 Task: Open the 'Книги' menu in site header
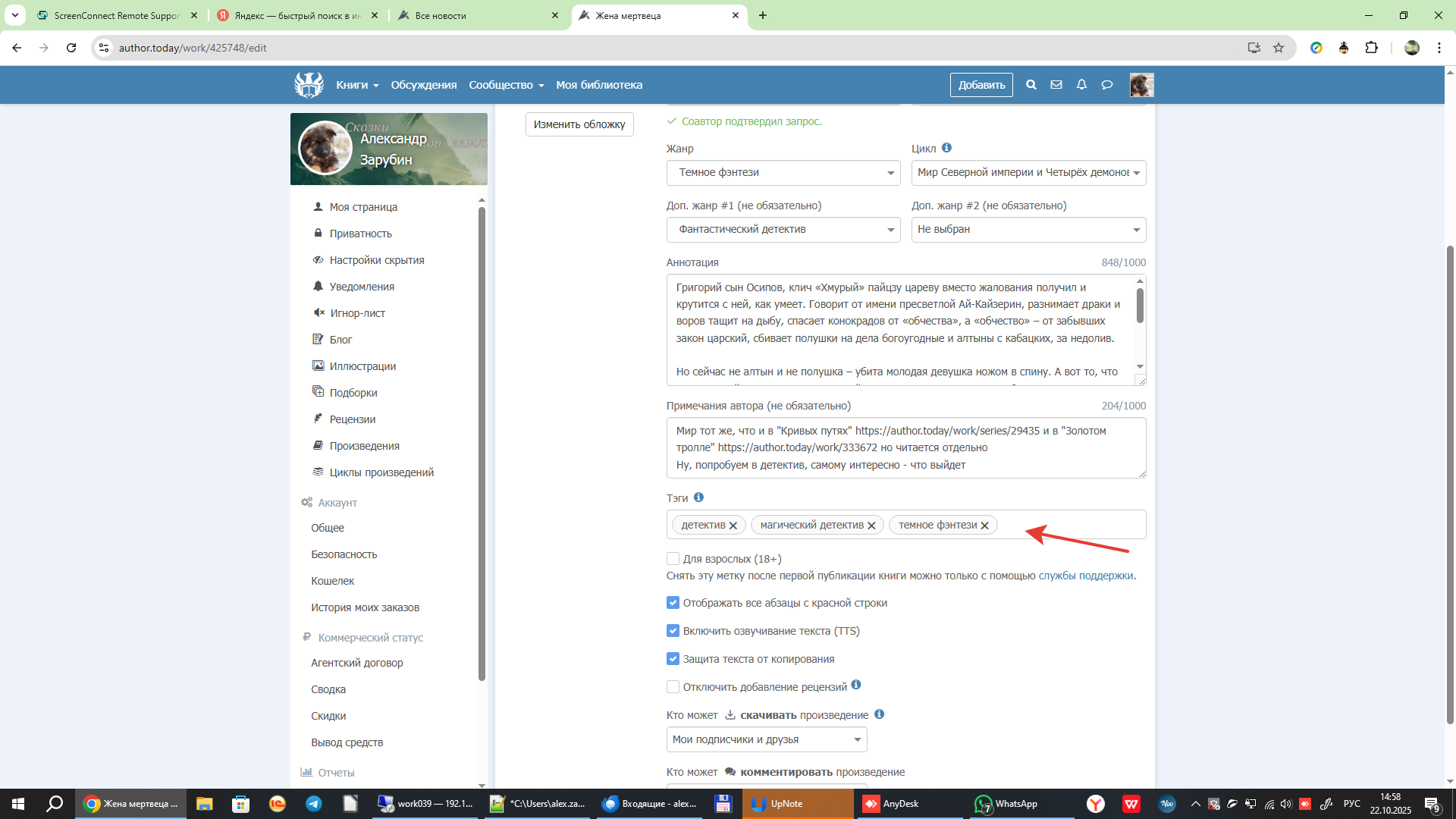(356, 85)
